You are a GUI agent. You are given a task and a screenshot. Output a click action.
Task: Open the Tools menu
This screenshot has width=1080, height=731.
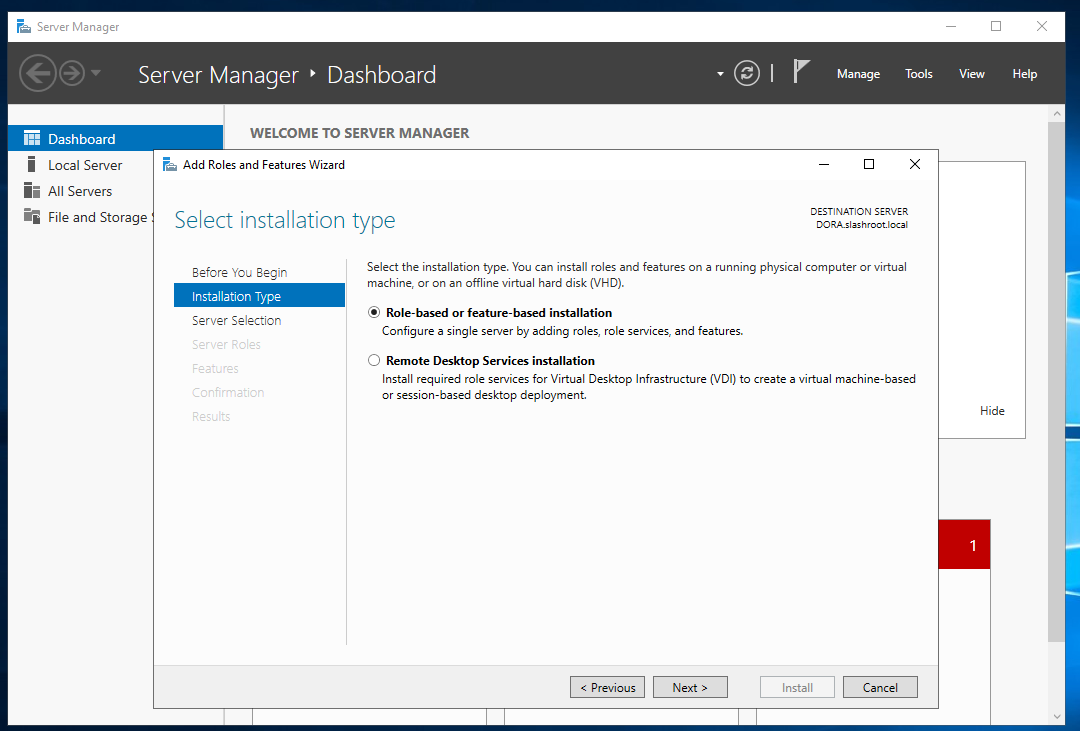918,74
